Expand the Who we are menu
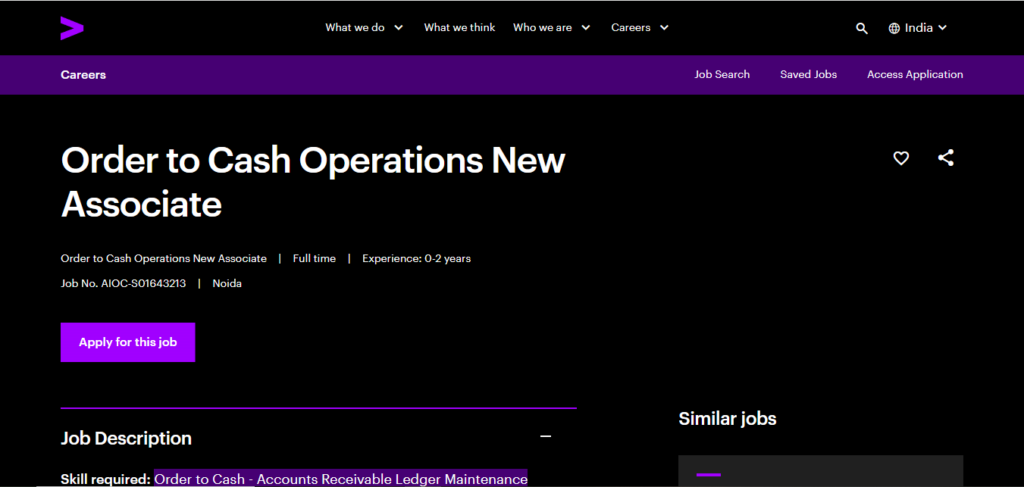 (551, 27)
